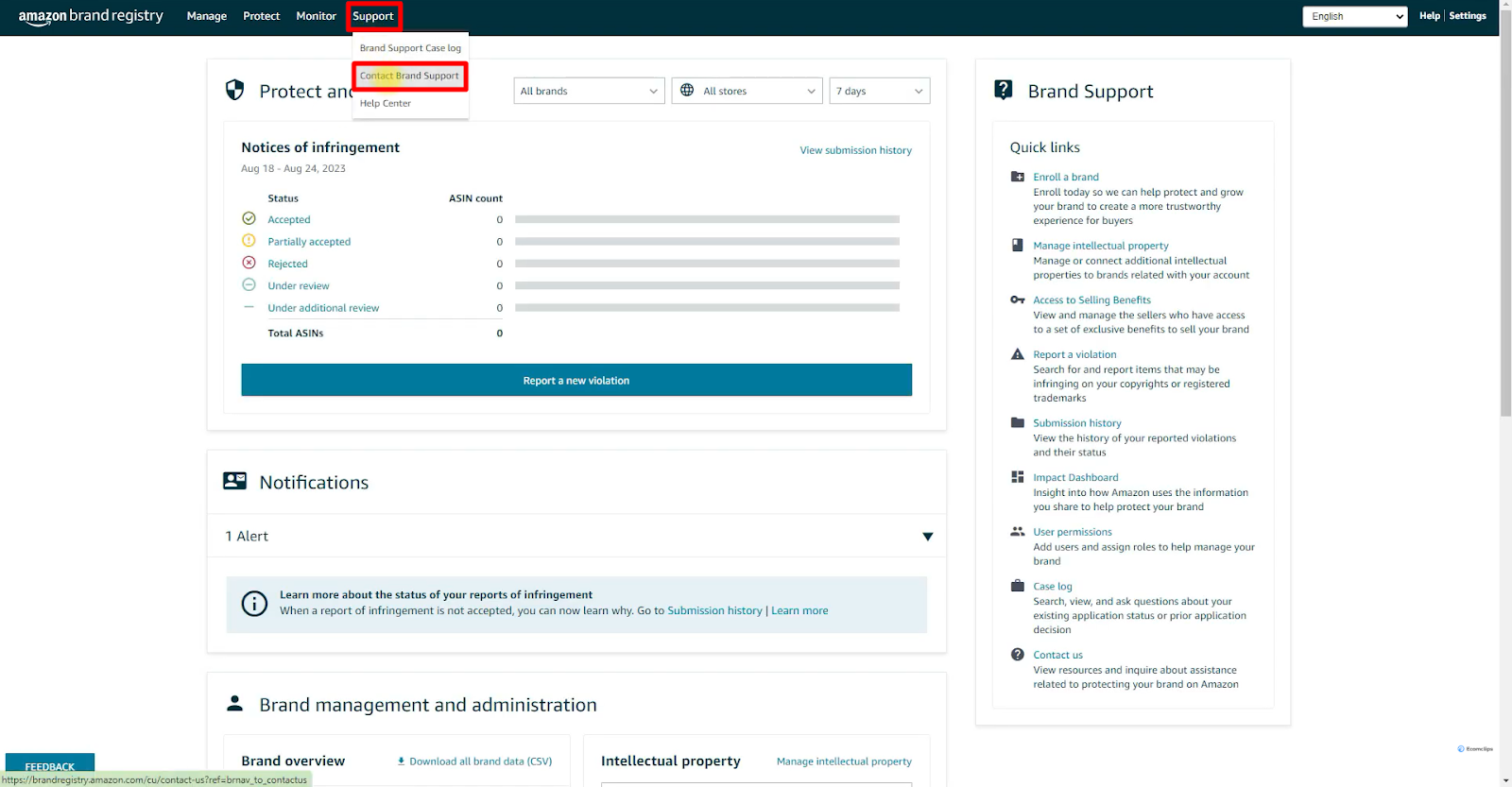Click Download all brand data (CSV)
Image resolution: width=1512 pixels, height=787 pixels.
pyautogui.click(x=481, y=761)
